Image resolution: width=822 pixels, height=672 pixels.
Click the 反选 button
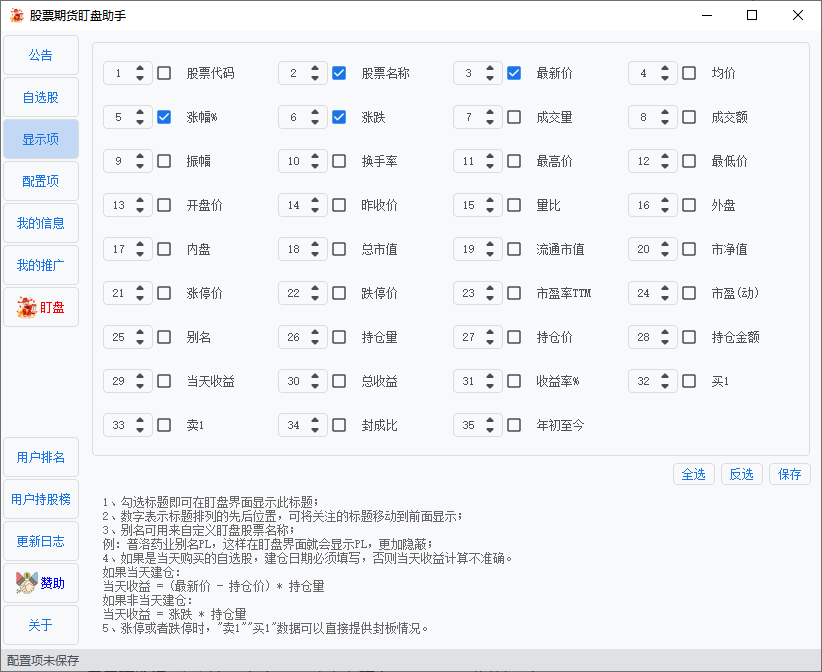pos(741,474)
